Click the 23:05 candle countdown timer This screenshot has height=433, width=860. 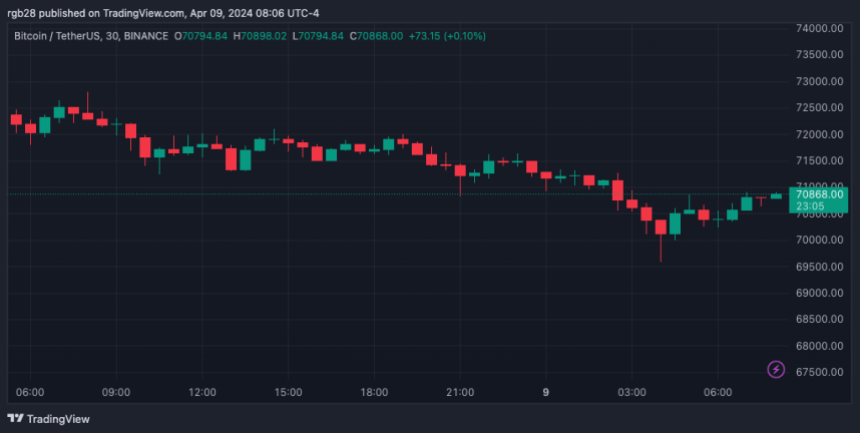(x=810, y=206)
